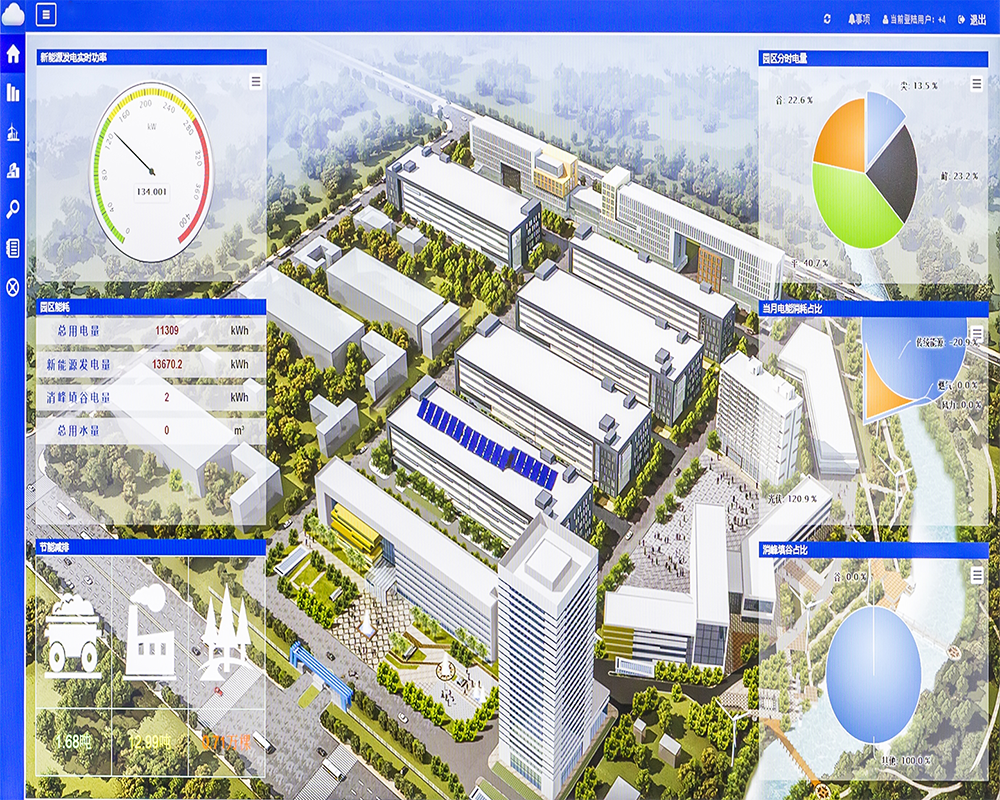Screen dimensions: 1000x800
Task: Click the 总用水量 row label
Action: [x=78, y=431]
